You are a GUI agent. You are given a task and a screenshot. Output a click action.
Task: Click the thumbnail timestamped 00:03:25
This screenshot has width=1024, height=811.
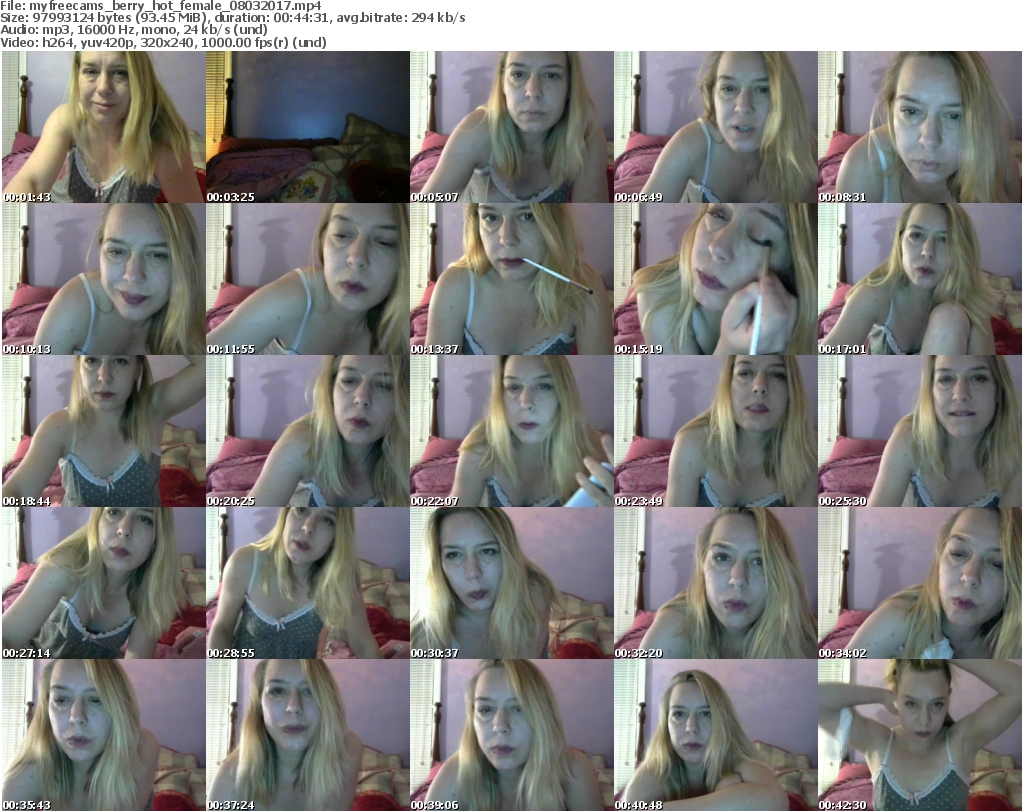pyautogui.click(x=308, y=127)
